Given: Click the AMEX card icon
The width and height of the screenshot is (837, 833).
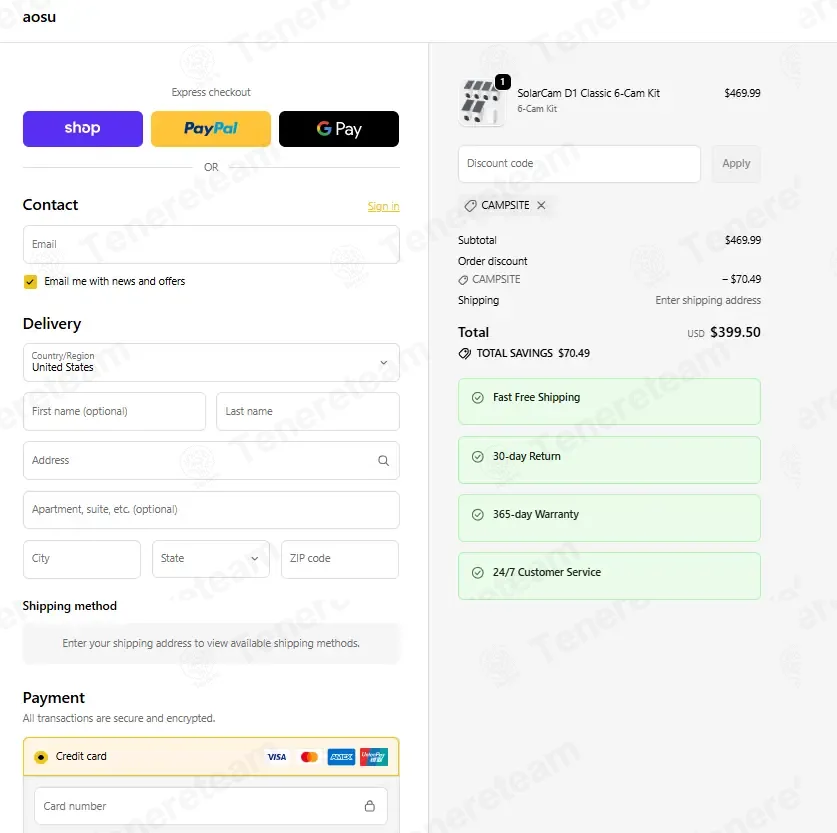Looking at the screenshot, I should pos(341,757).
